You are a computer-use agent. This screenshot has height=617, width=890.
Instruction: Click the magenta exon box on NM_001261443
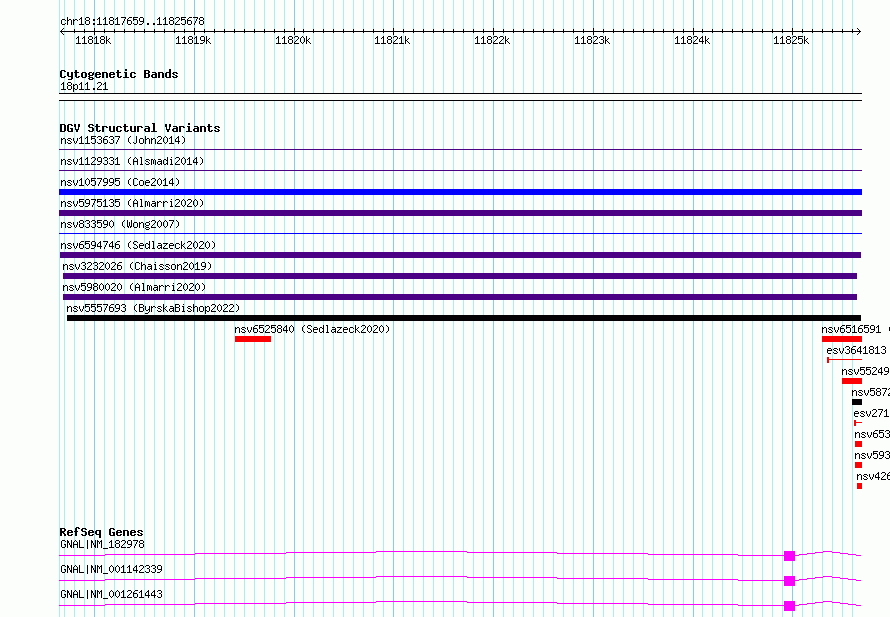tap(790, 606)
